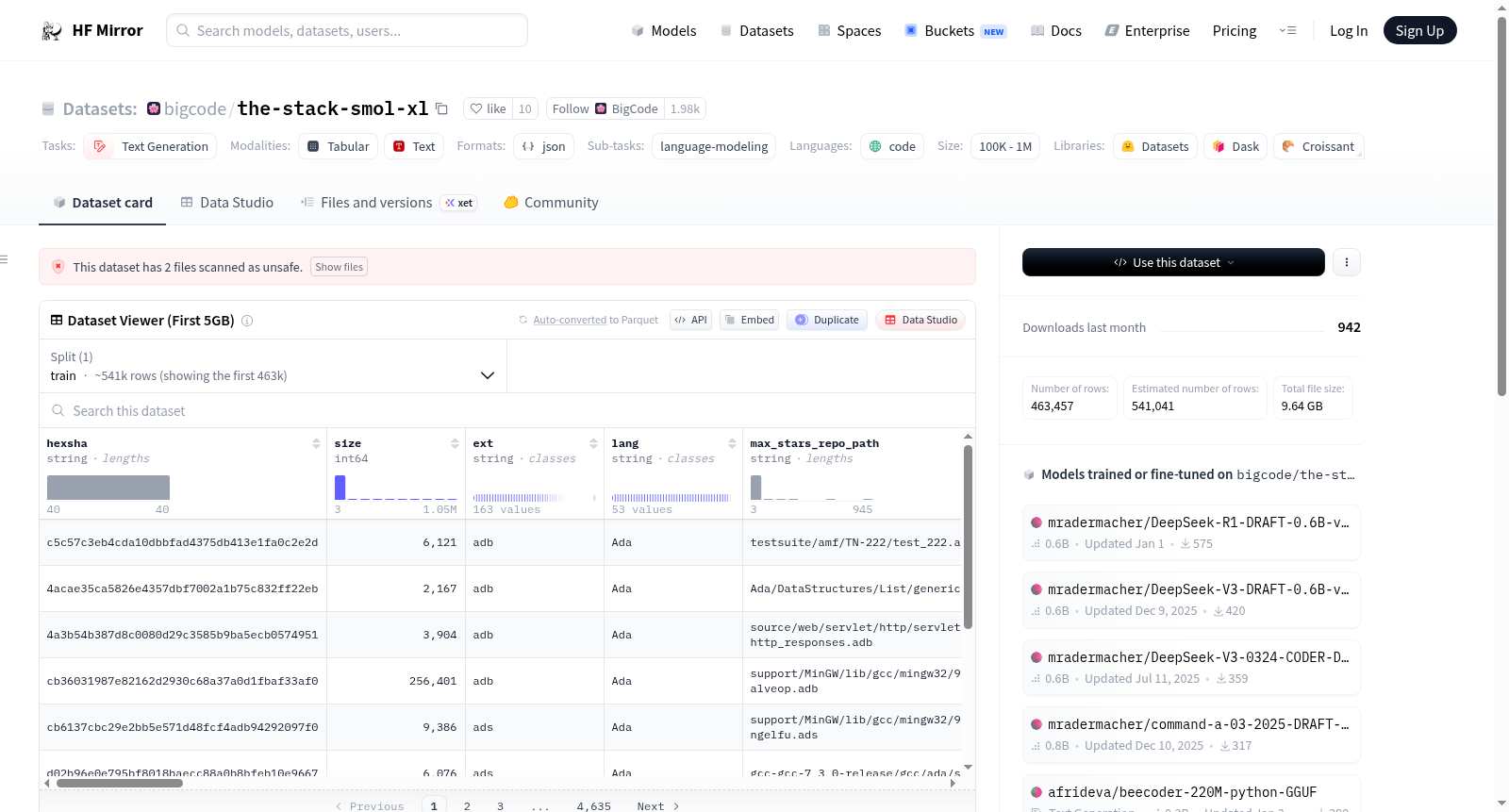Sort the ext column using its arrows
The width and height of the screenshot is (1509, 812).
click(593, 443)
